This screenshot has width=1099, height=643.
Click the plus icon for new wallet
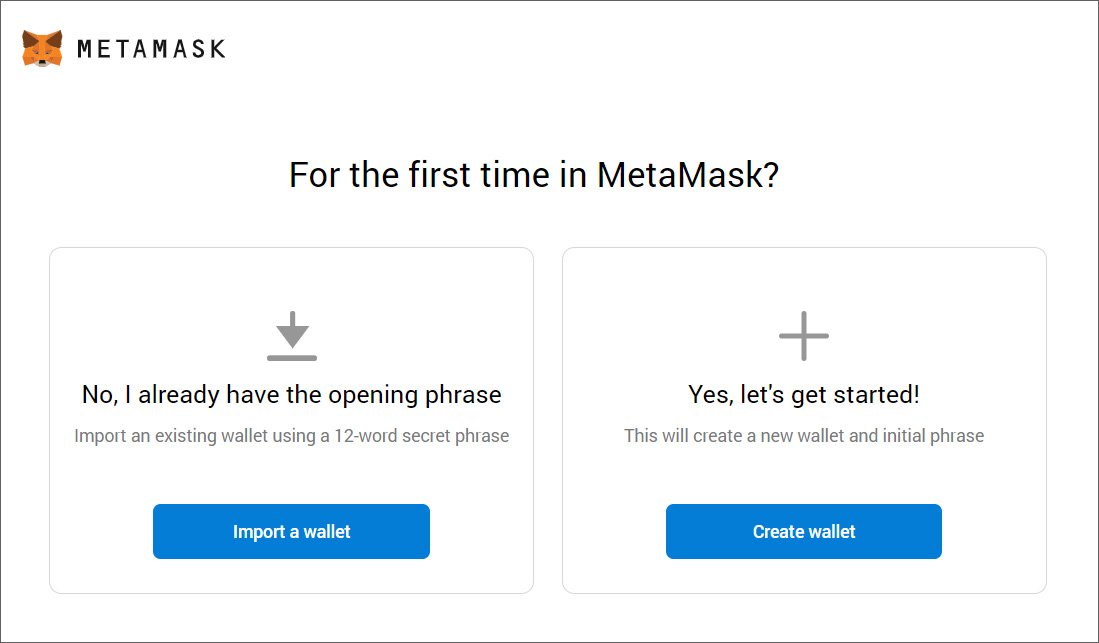pyautogui.click(x=804, y=336)
